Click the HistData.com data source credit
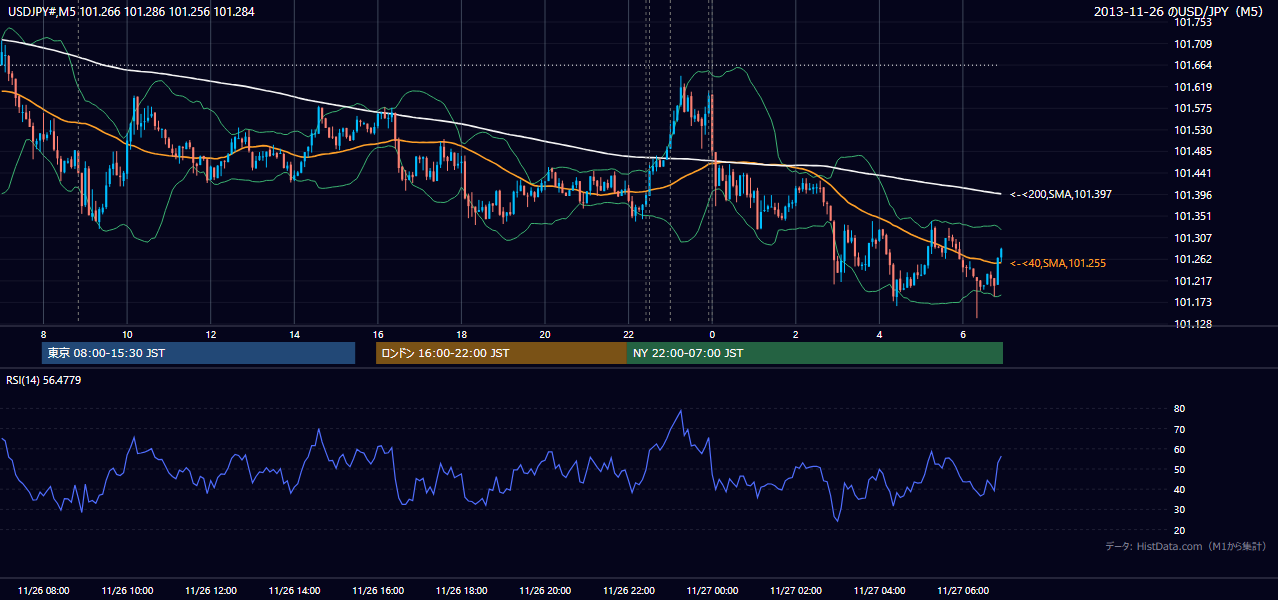This screenshot has width=1278, height=600. pyautogui.click(x=1186, y=546)
